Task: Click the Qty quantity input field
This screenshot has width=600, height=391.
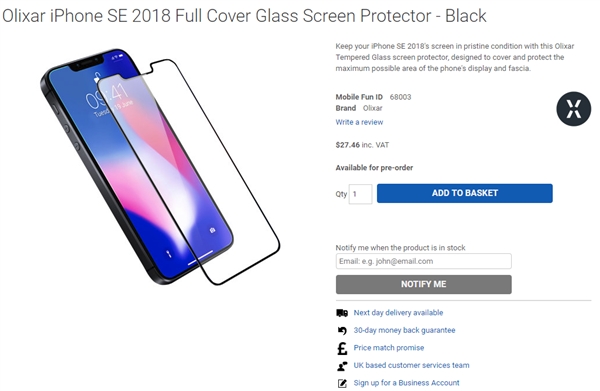Action: [360, 194]
